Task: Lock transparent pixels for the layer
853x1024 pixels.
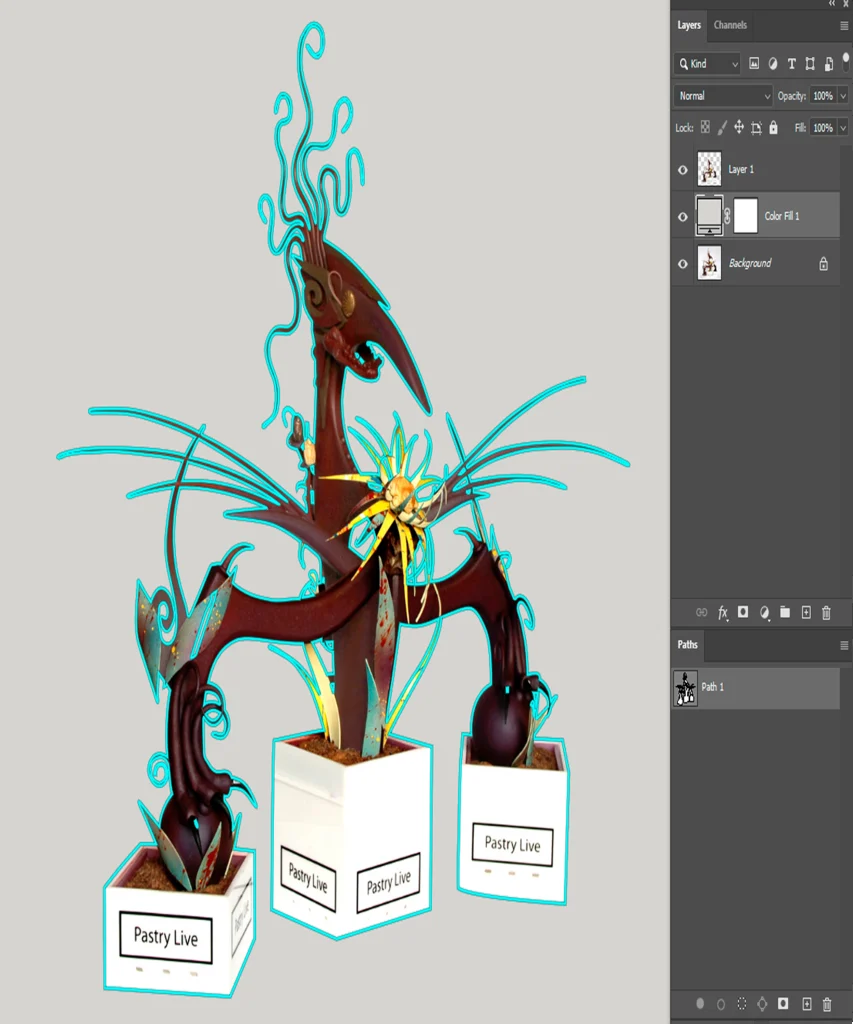Action: (705, 128)
